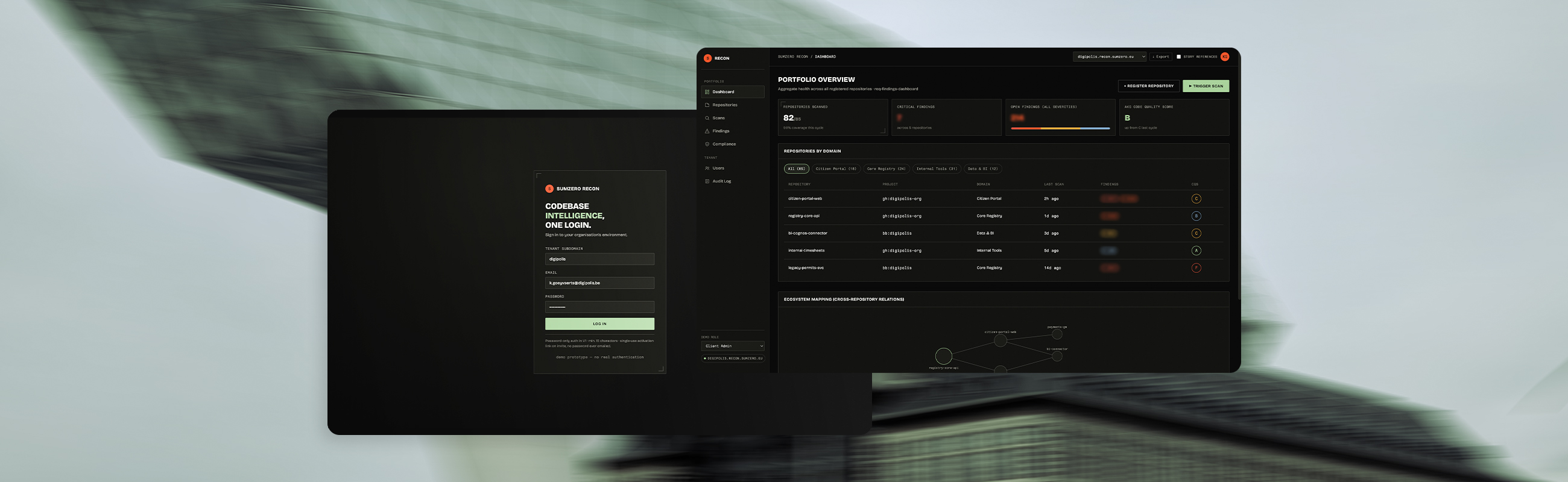
Task: Click the Repositories folder icon in the sidebar
Action: pos(707,105)
